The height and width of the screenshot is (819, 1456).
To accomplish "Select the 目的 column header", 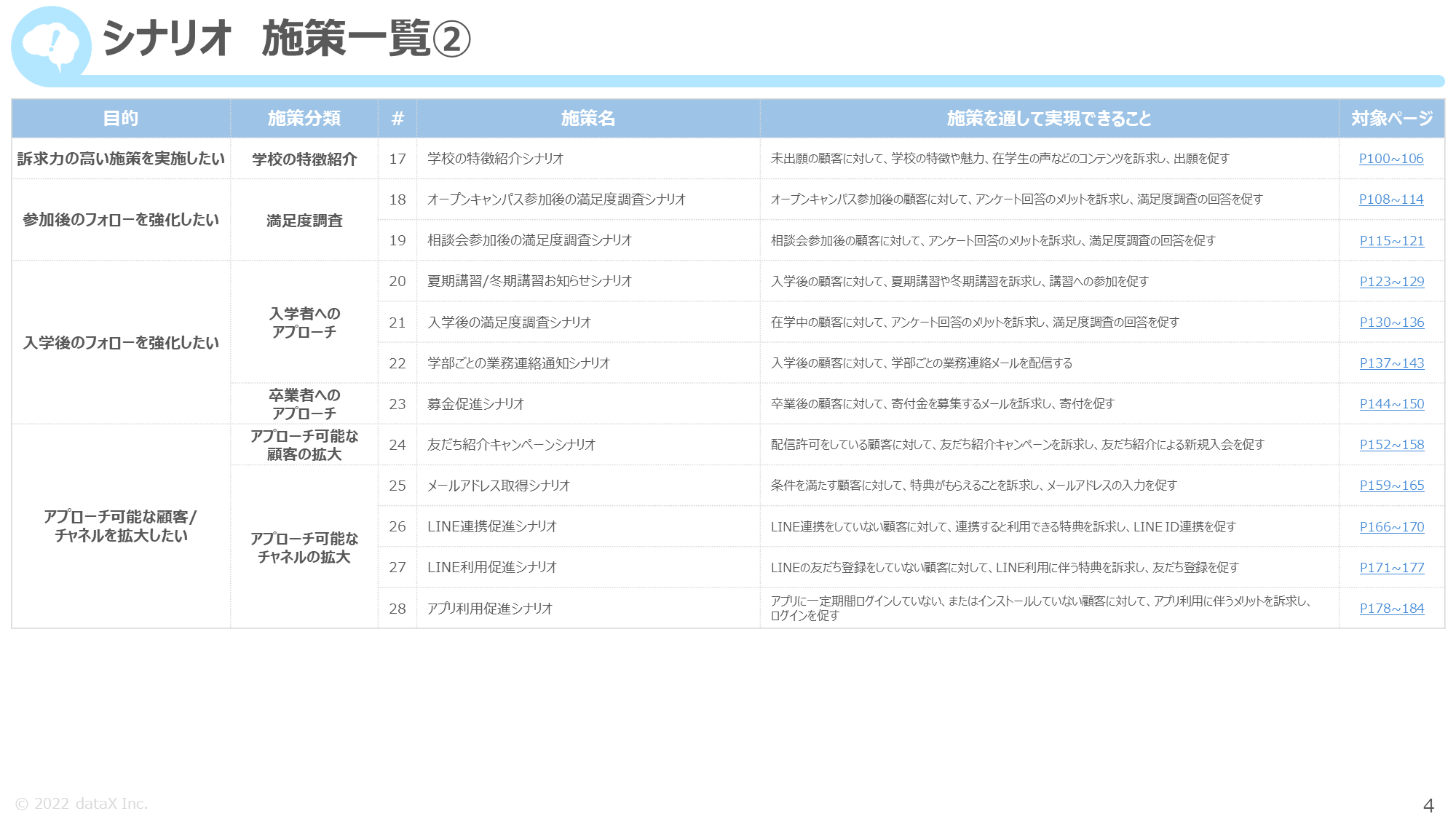I will [121, 118].
